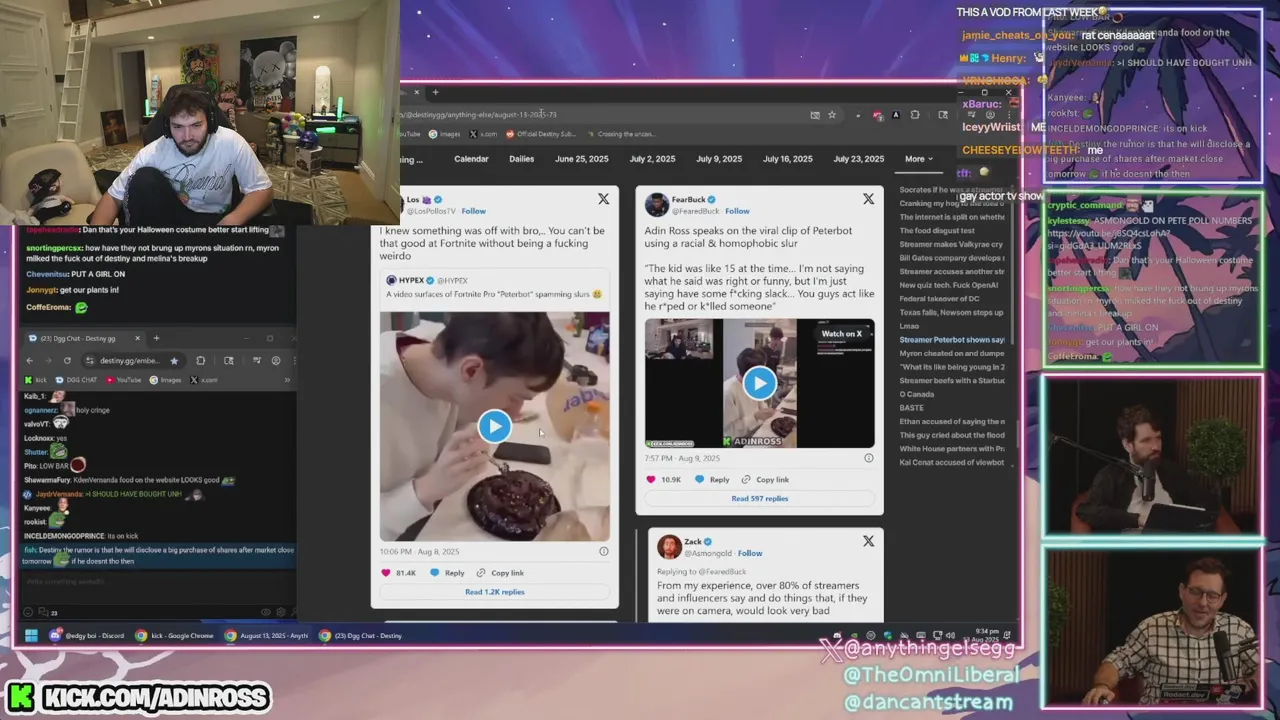1280x720 pixels.
Task: Select 'Bill Gates company develops' sidebar topic
Action: click(x=952, y=258)
